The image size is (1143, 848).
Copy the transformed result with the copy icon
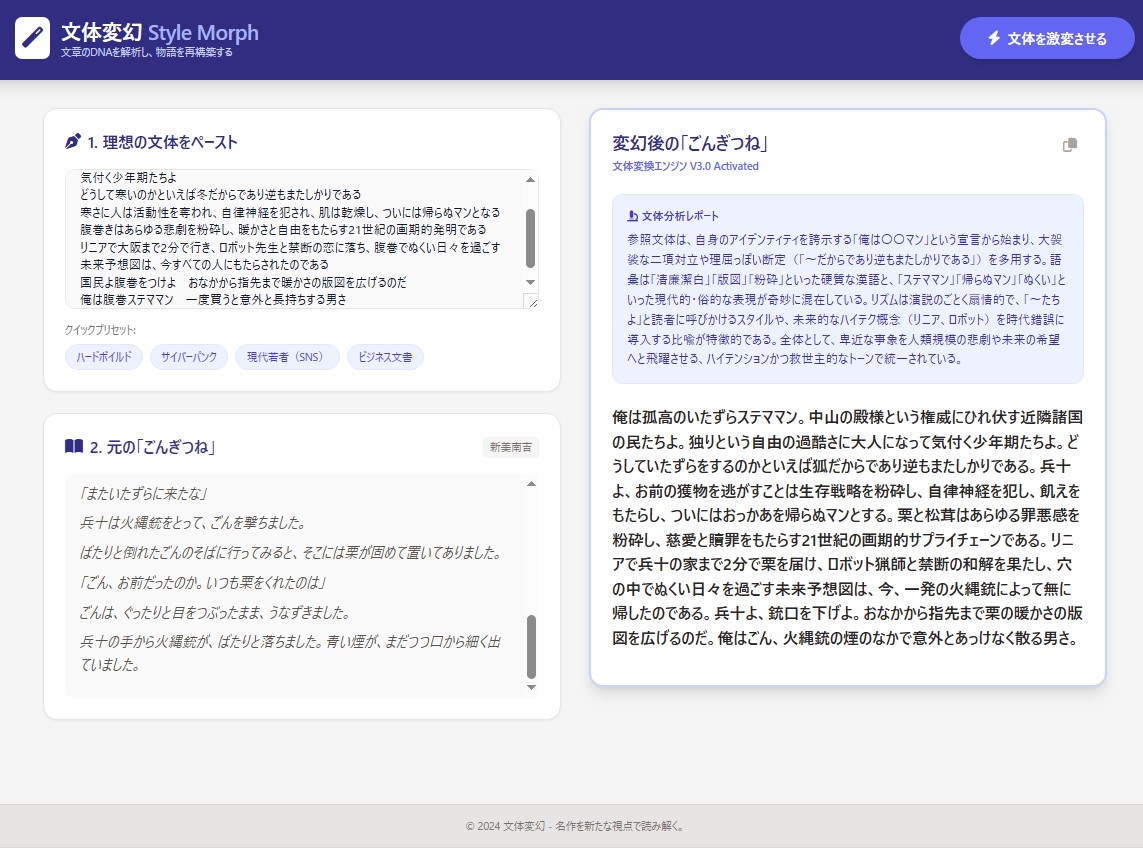pos(1070,145)
